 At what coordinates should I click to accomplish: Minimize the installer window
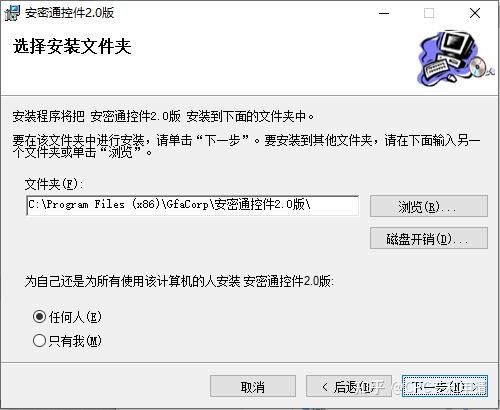pos(384,13)
